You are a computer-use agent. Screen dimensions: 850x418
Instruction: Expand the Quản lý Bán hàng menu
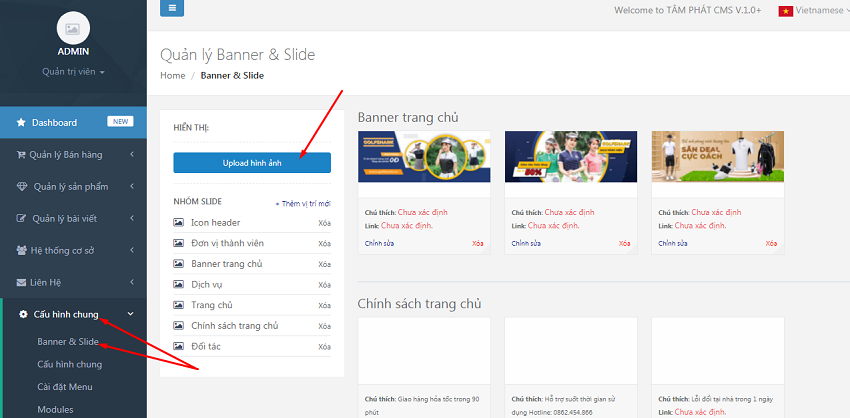click(73, 154)
